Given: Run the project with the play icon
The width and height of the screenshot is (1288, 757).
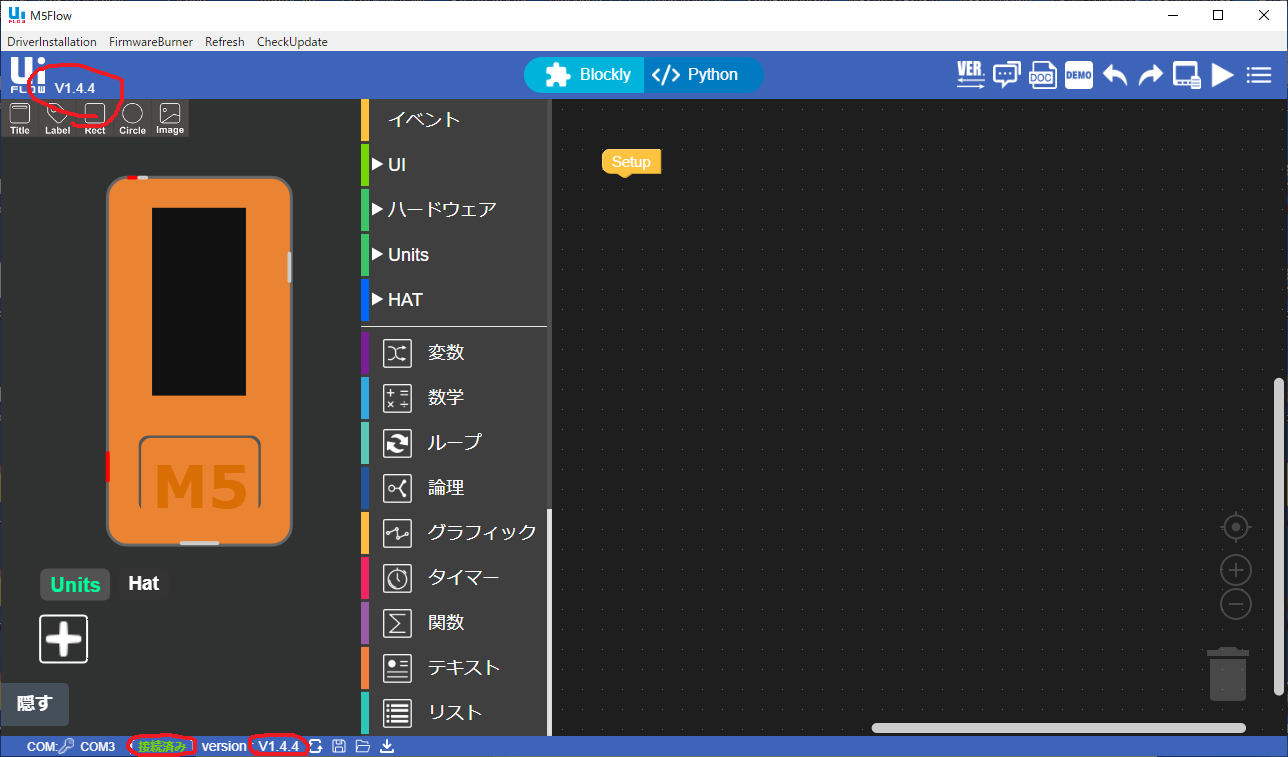Looking at the screenshot, I should point(1222,74).
